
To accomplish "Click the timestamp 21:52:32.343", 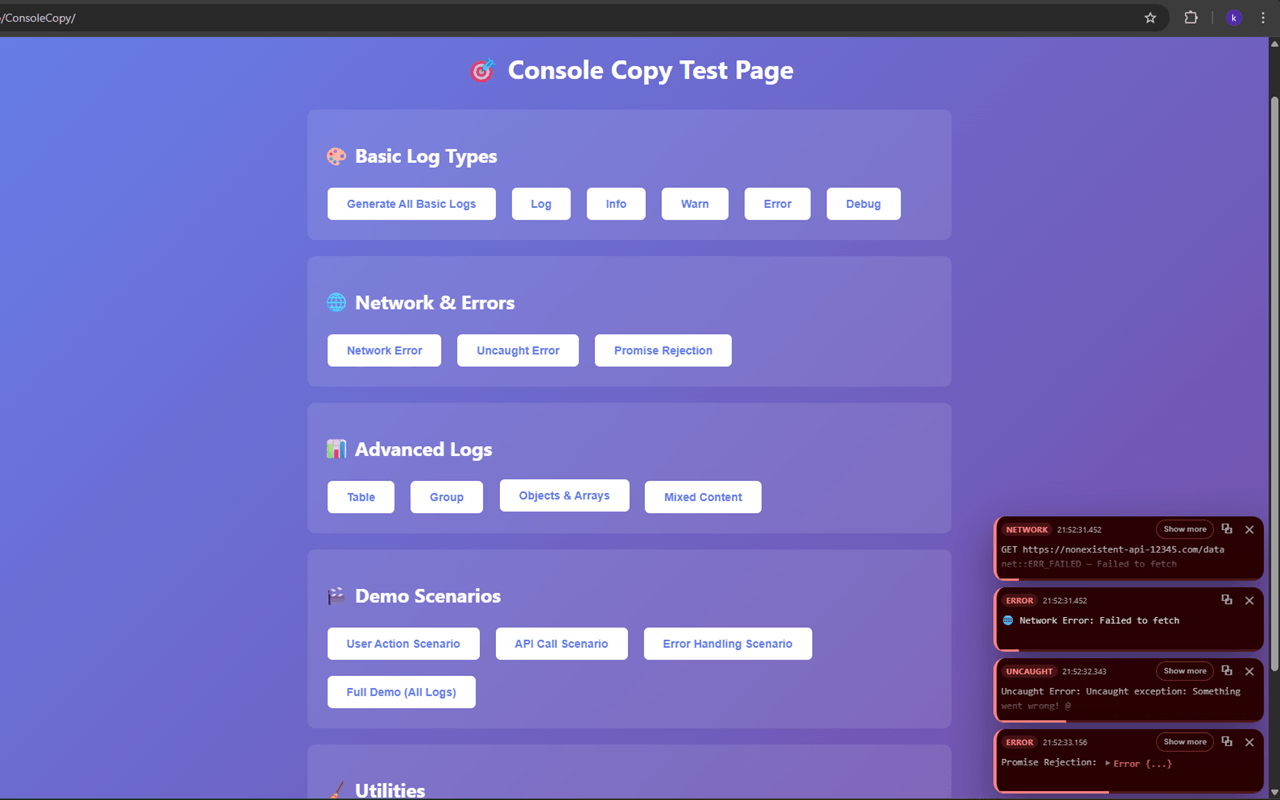I will pyautogui.click(x=1085, y=672).
